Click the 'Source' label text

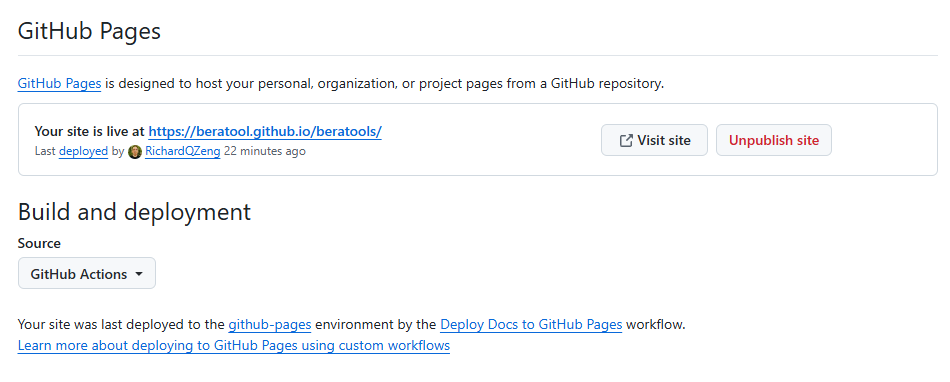pyautogui.click(x=39, y=243)
